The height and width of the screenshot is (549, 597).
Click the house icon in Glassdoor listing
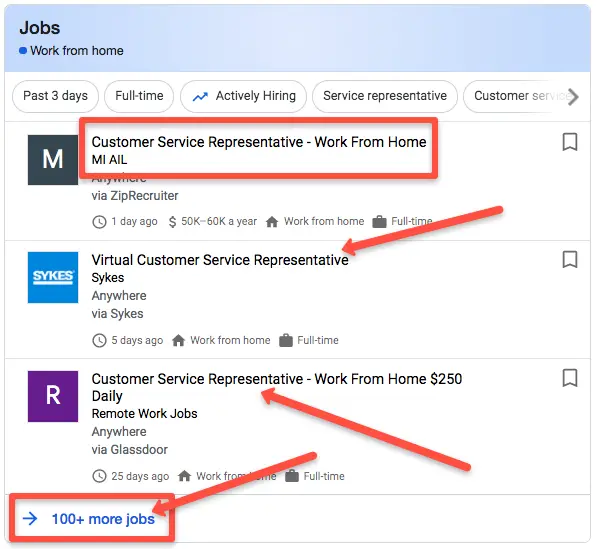pos(184,476)
